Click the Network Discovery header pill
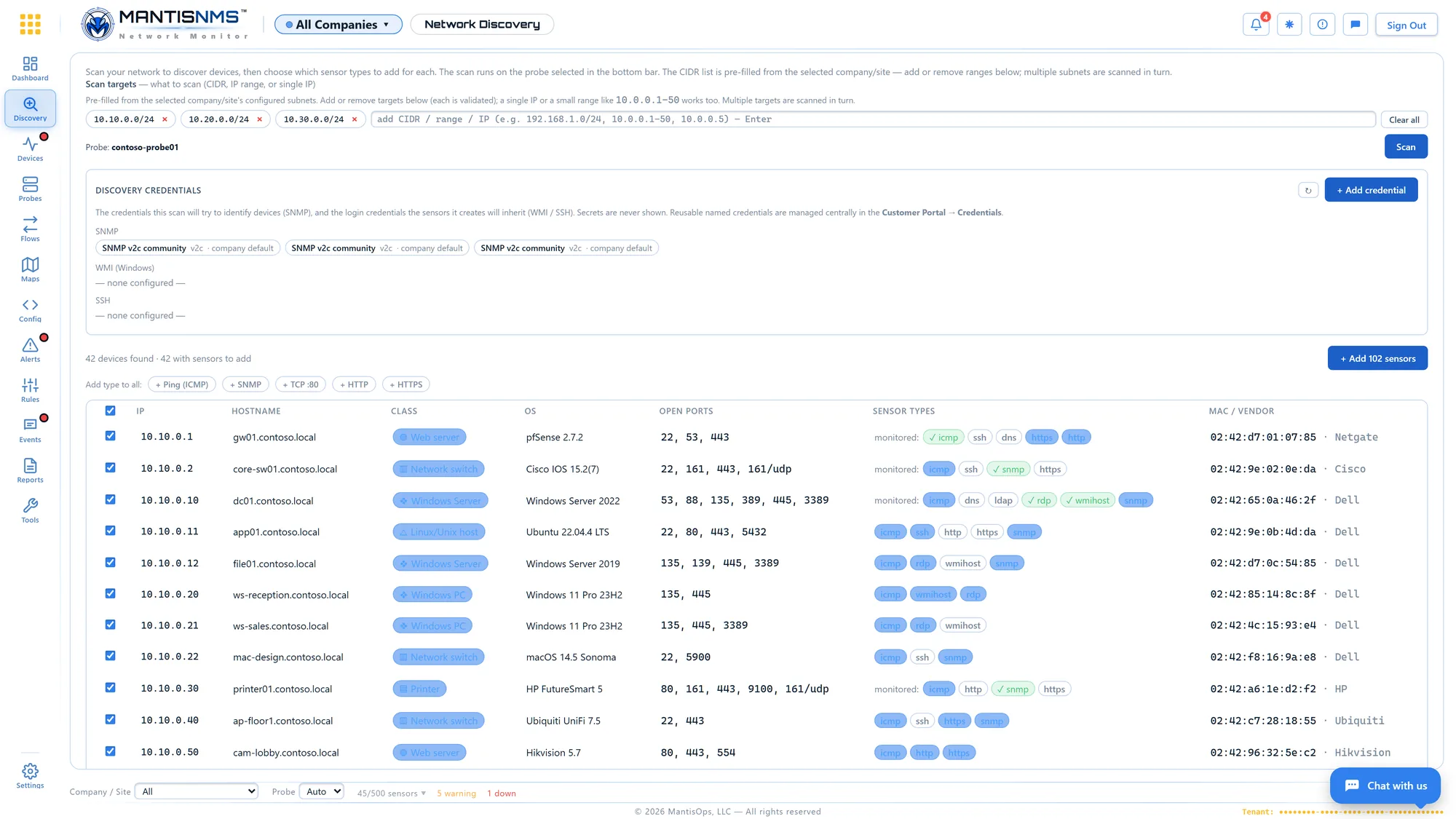The width and height of the screenshot is (1456, 819). point(482,24)
